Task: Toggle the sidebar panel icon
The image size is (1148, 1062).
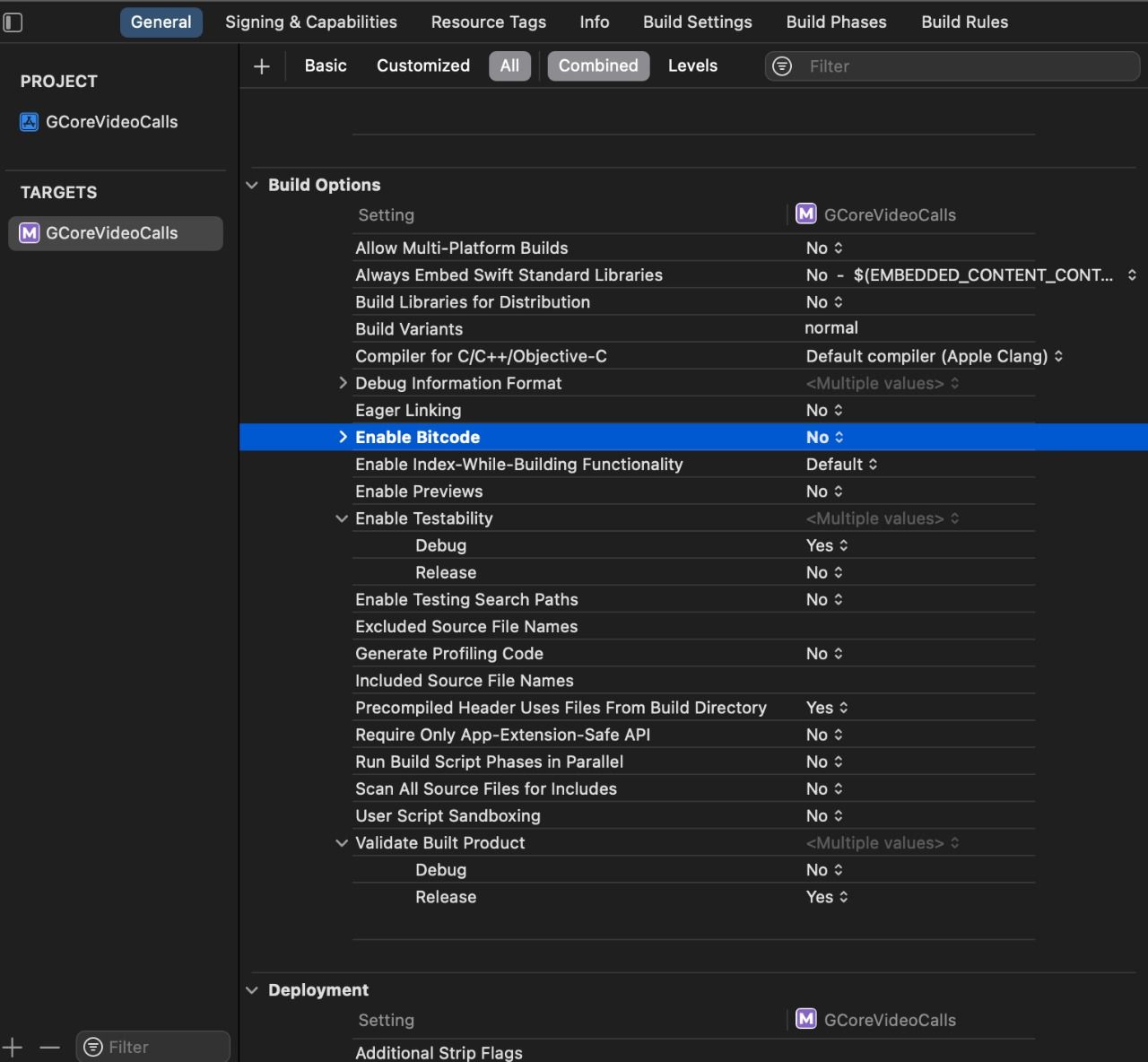Action: tap(13, 22)
